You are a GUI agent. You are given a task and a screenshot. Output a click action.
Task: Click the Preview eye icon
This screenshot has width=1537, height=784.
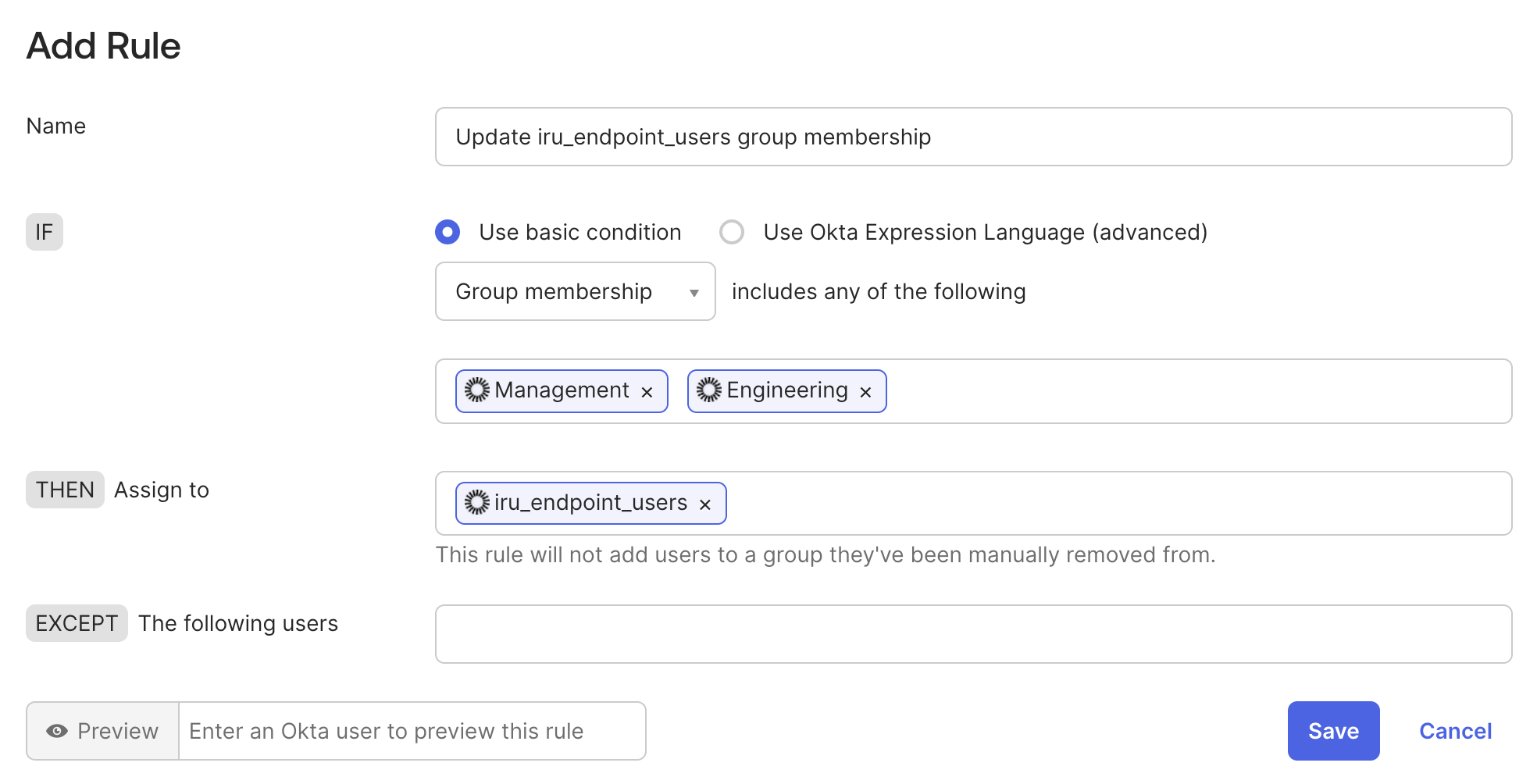[57, 731]
